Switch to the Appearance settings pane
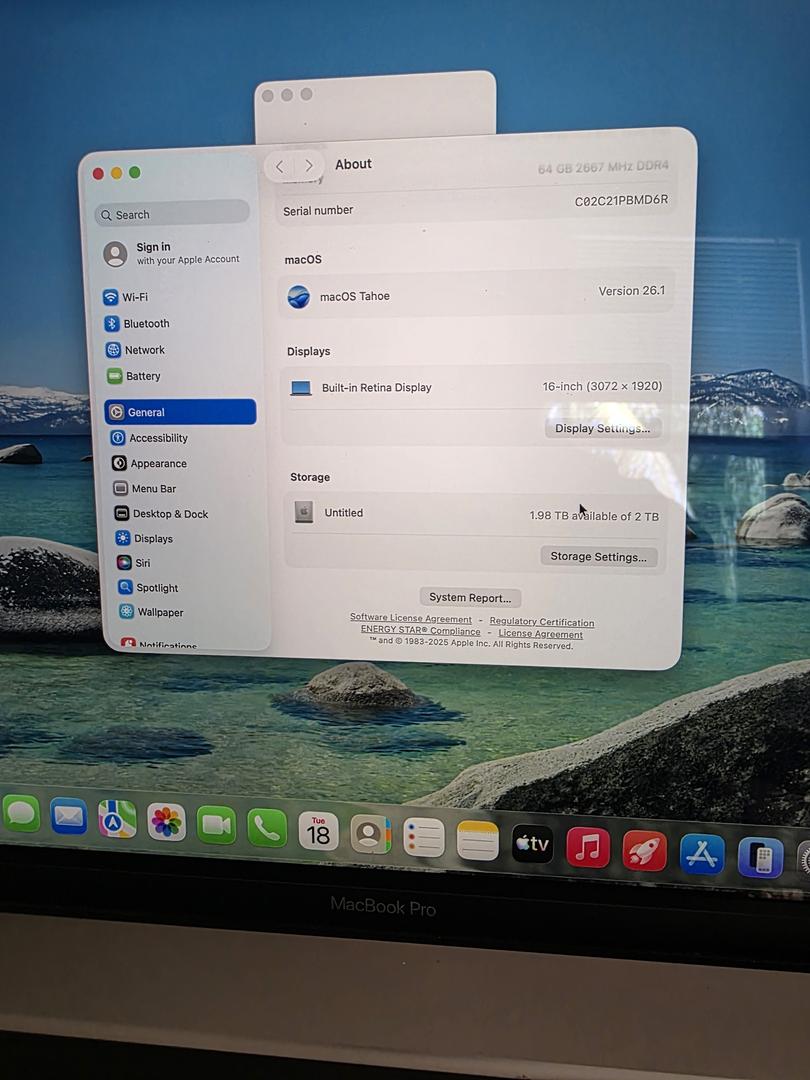 (157, 464)
